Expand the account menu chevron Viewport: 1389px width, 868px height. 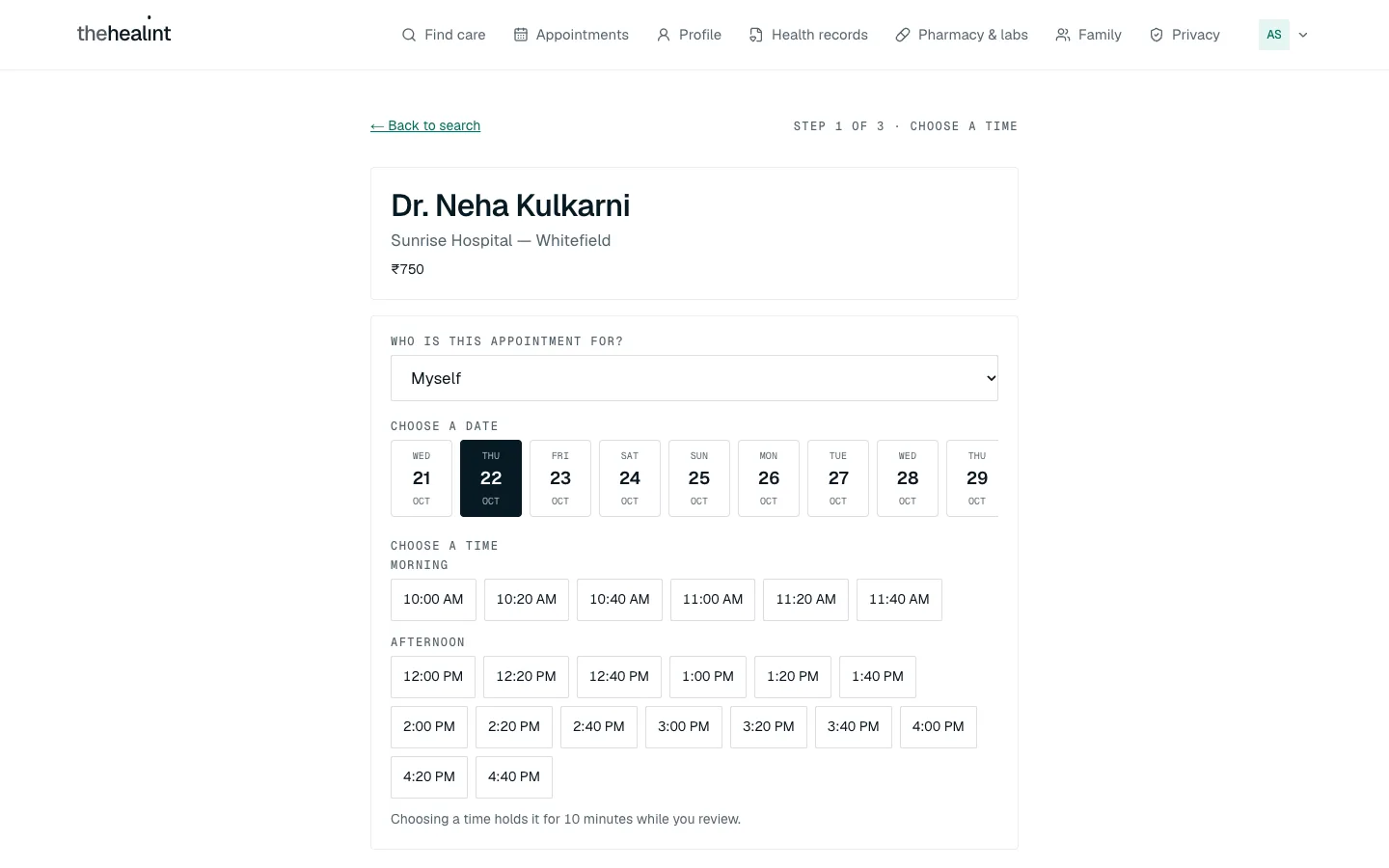[1303, 35]
